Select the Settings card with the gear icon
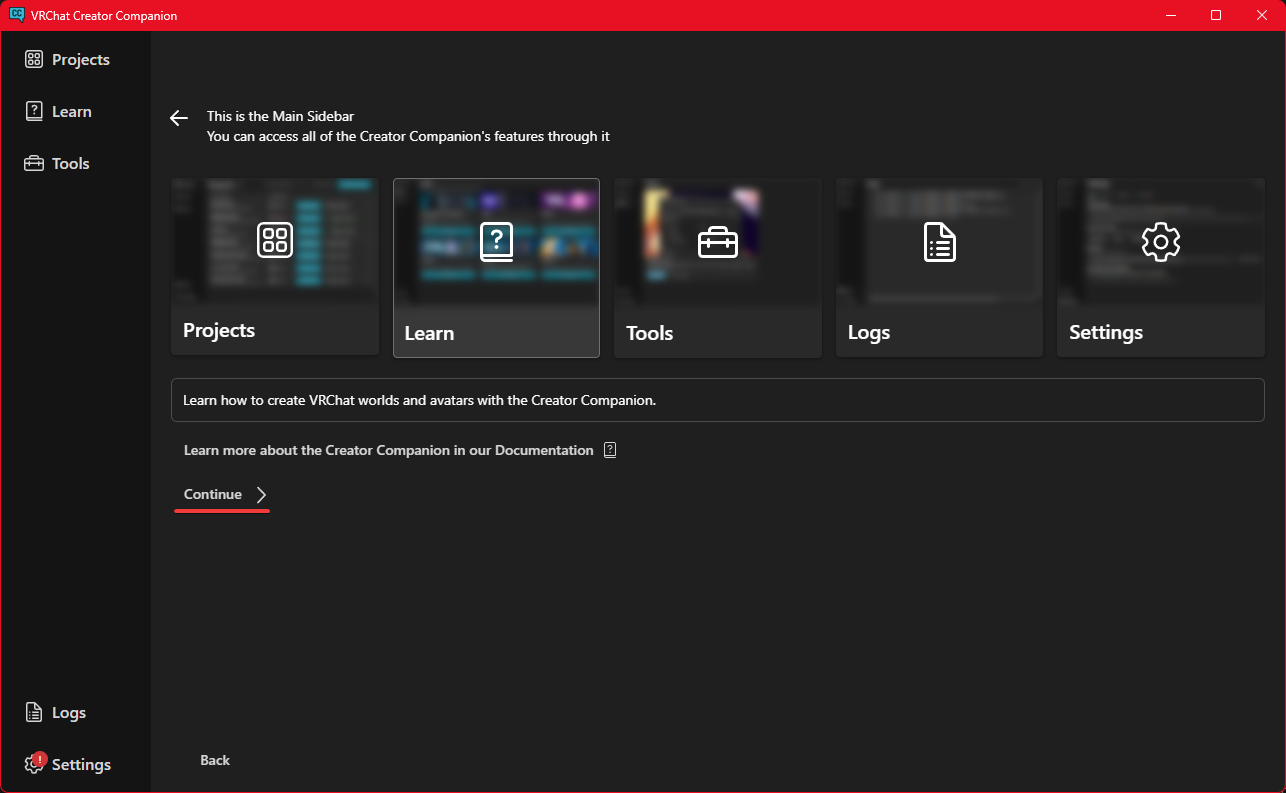The image size is (1286, 793). pos(1161,267)
